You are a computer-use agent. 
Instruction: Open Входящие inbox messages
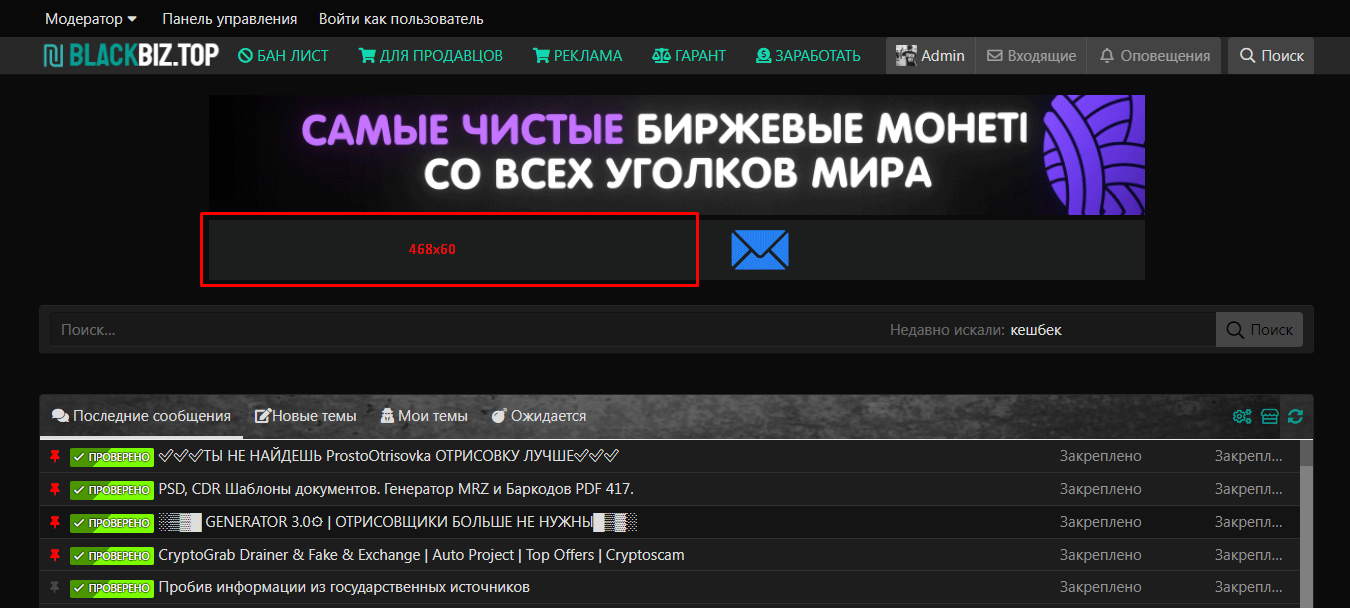tap(1031, 56)
